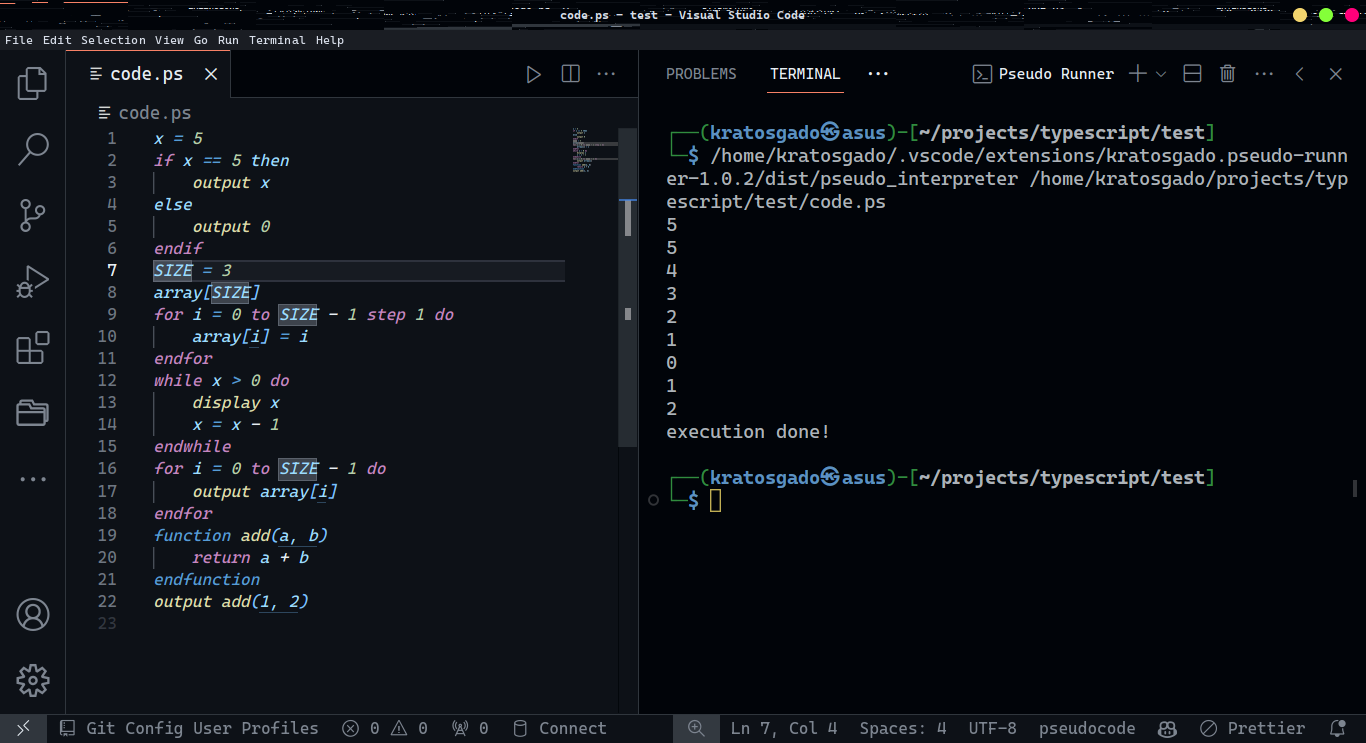Click the green window button in title bar
The width and height of the screenshot is (1366, 743).
pos(1326,15)
